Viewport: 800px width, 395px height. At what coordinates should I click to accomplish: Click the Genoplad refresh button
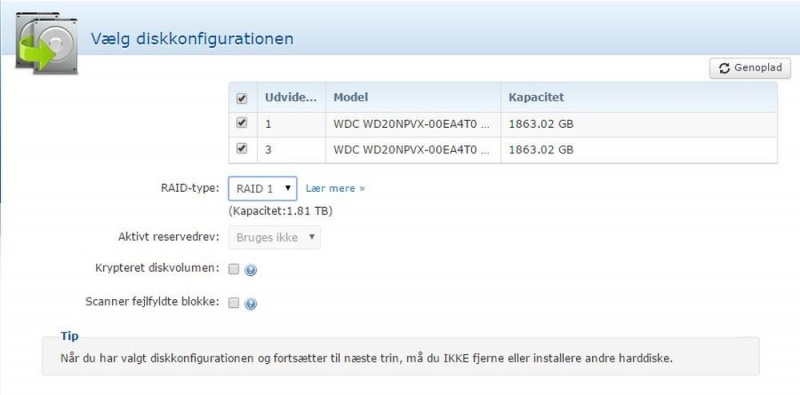750,68
